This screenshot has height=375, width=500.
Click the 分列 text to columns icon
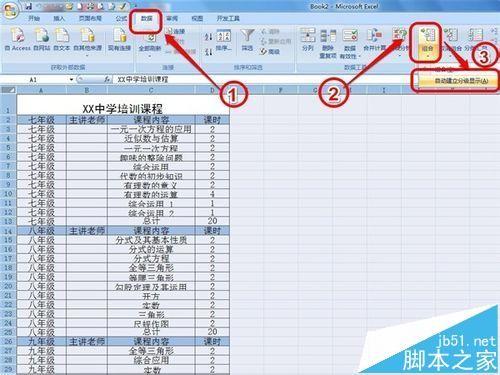click(308, 35)
